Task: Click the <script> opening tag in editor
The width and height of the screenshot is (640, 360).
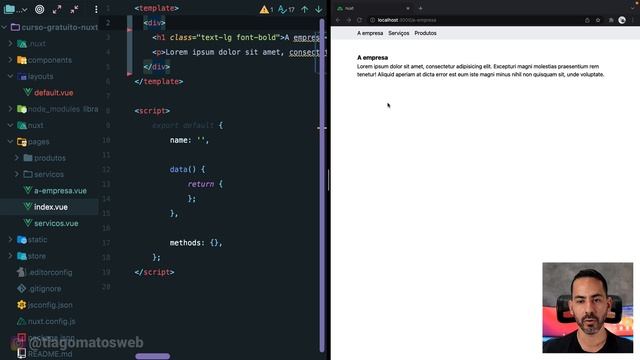Action: tap(152, 111)
